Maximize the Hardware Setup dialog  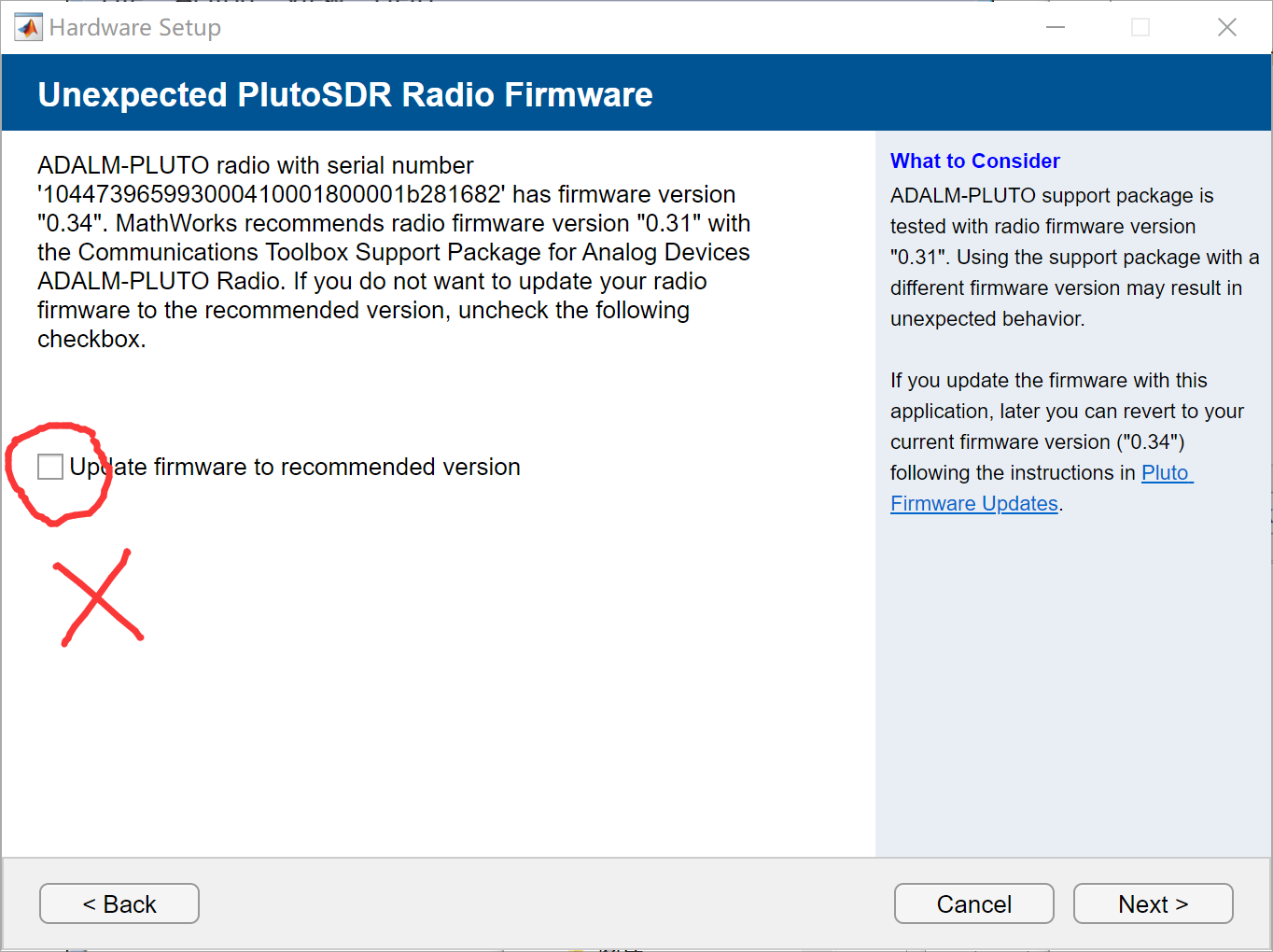pyautogui.click(x=1140, y=27)
